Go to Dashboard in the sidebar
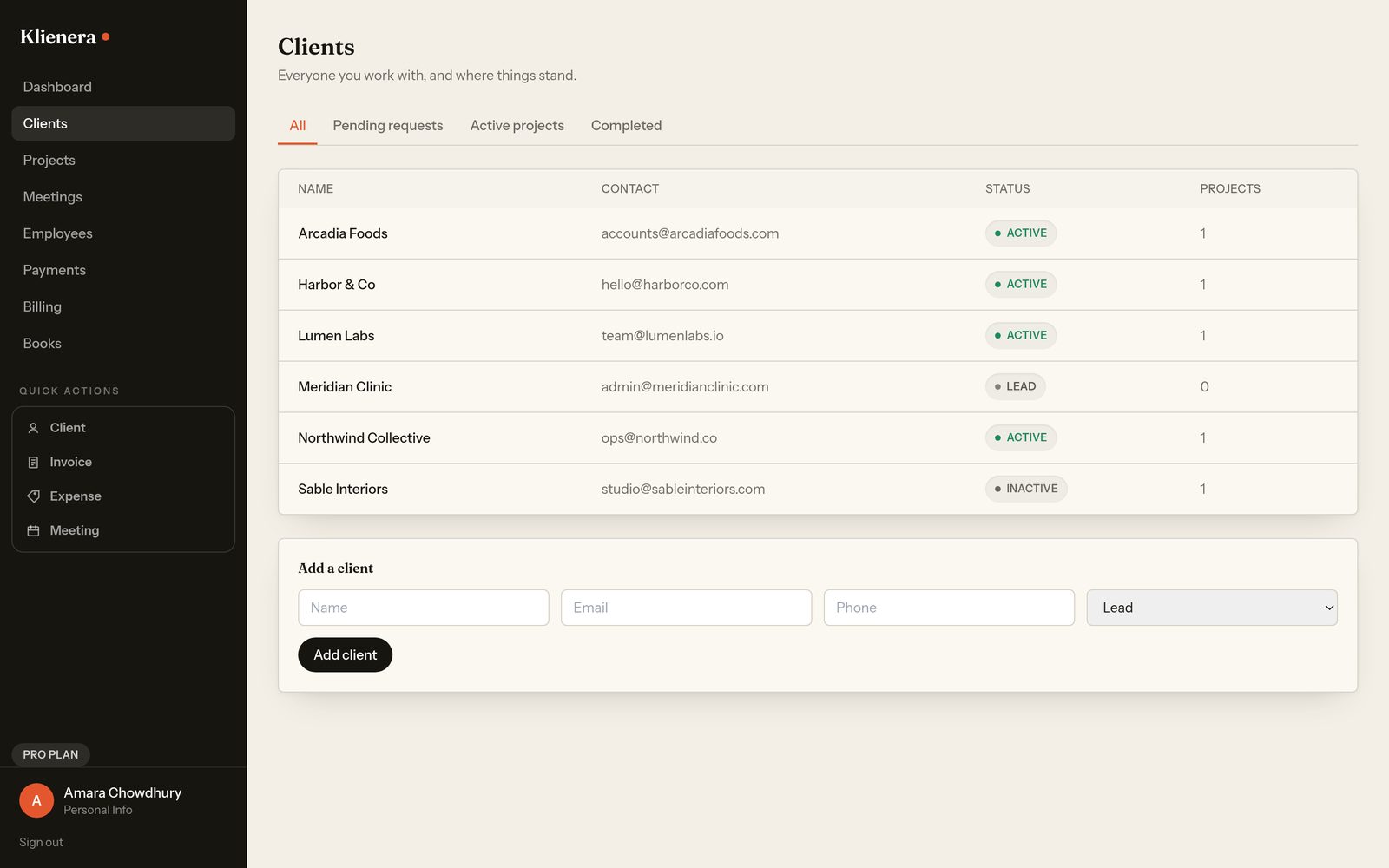 click(123, 87)
